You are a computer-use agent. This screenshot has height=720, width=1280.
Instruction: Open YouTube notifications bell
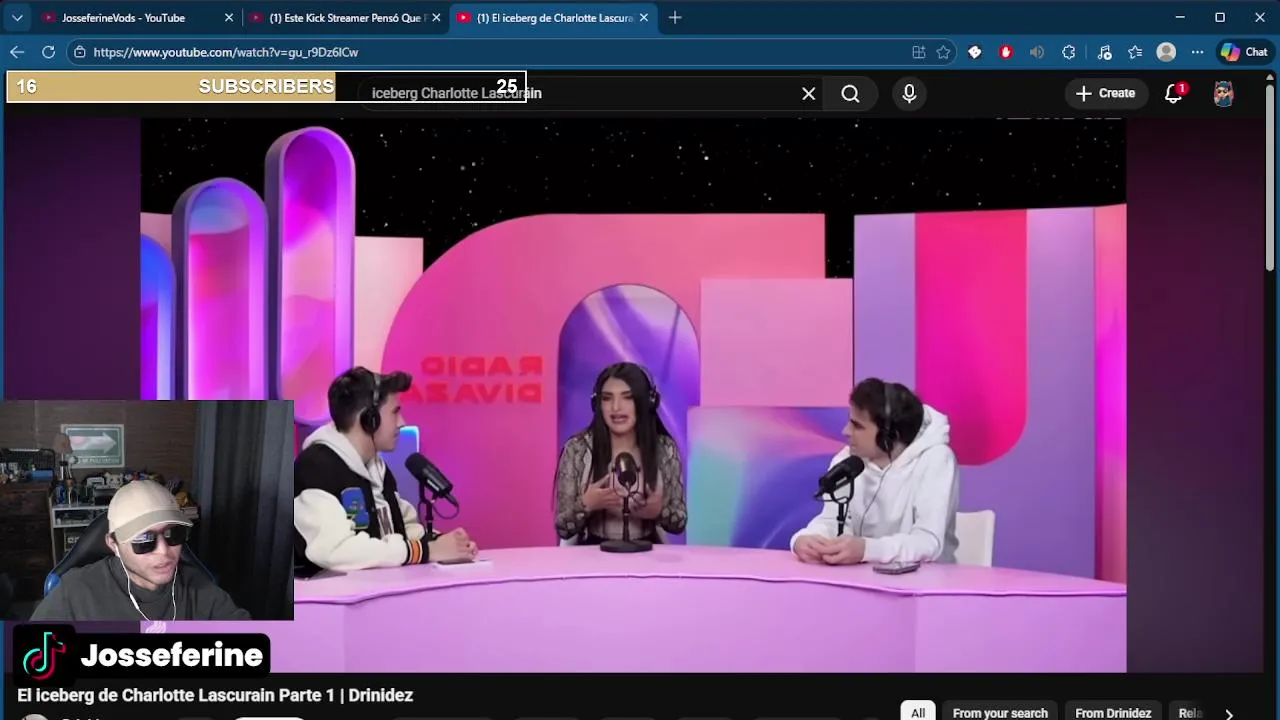(1174, 93)
